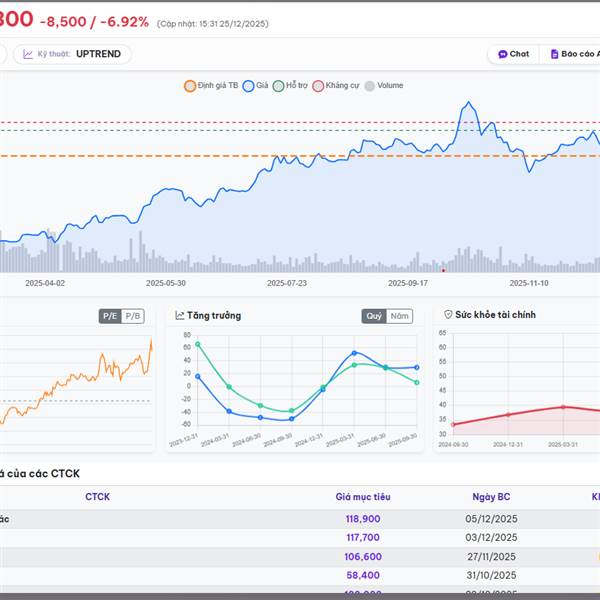600x600 pixels.
Task: Sort by the CTCK column header
Action: (x=97, y=496)
